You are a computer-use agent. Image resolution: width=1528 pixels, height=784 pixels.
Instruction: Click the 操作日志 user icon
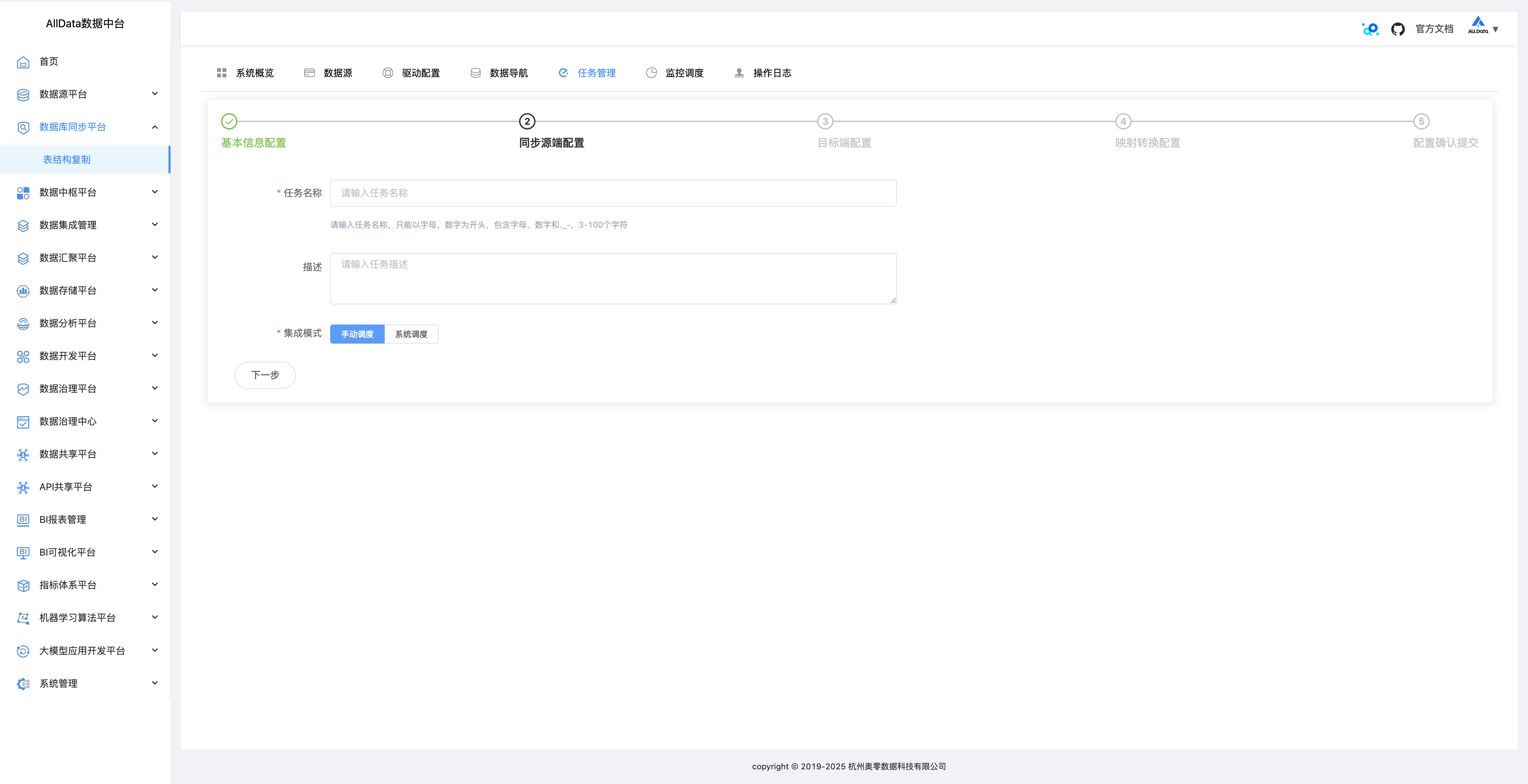pyautogui.click(x=739, y=73)
